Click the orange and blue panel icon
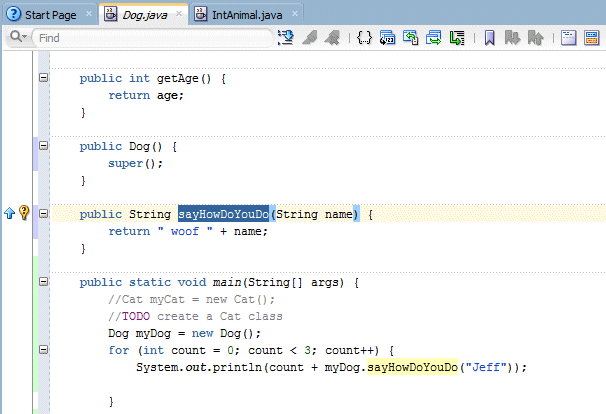 591,38
